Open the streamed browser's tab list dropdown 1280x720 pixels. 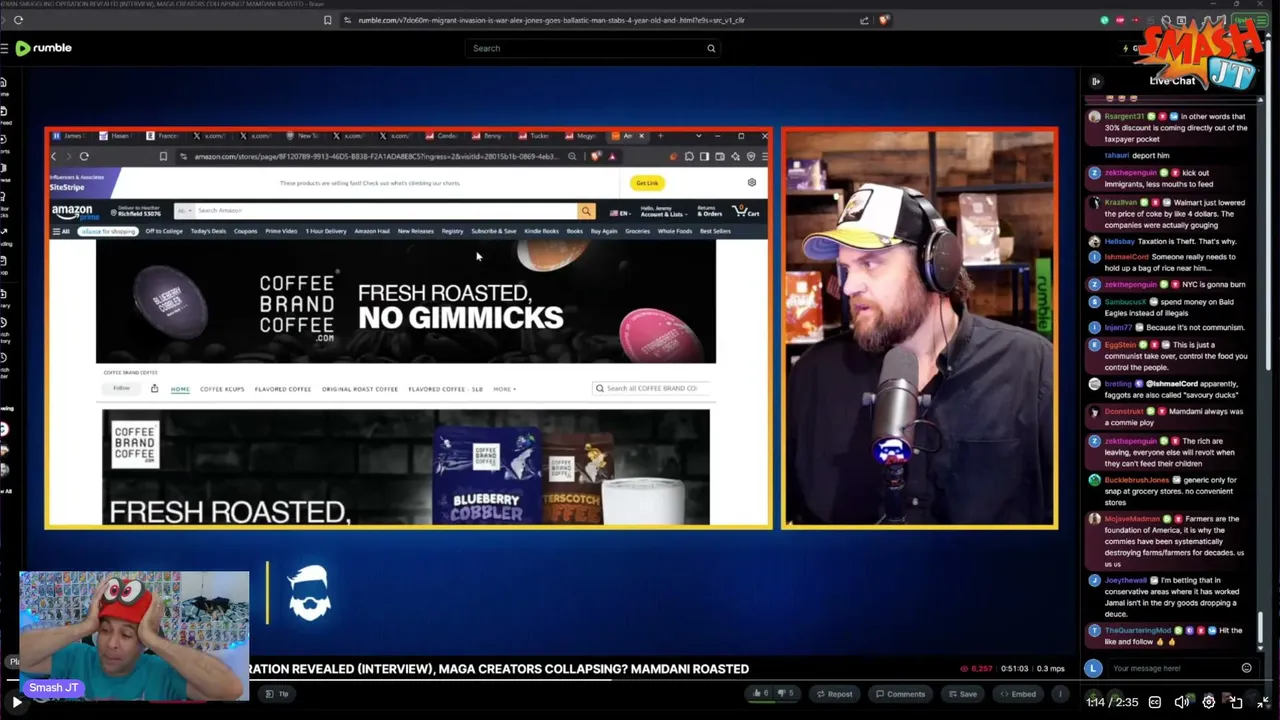tap(698, 136)
